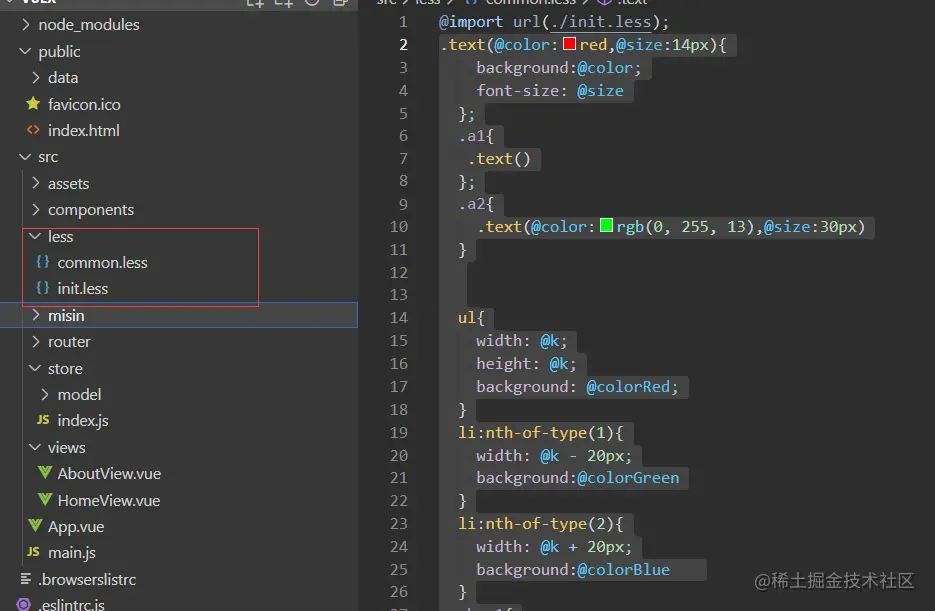Screen dimensions: 935x611
Task: Collapse the store folder
Action: (x=35, y=368)
